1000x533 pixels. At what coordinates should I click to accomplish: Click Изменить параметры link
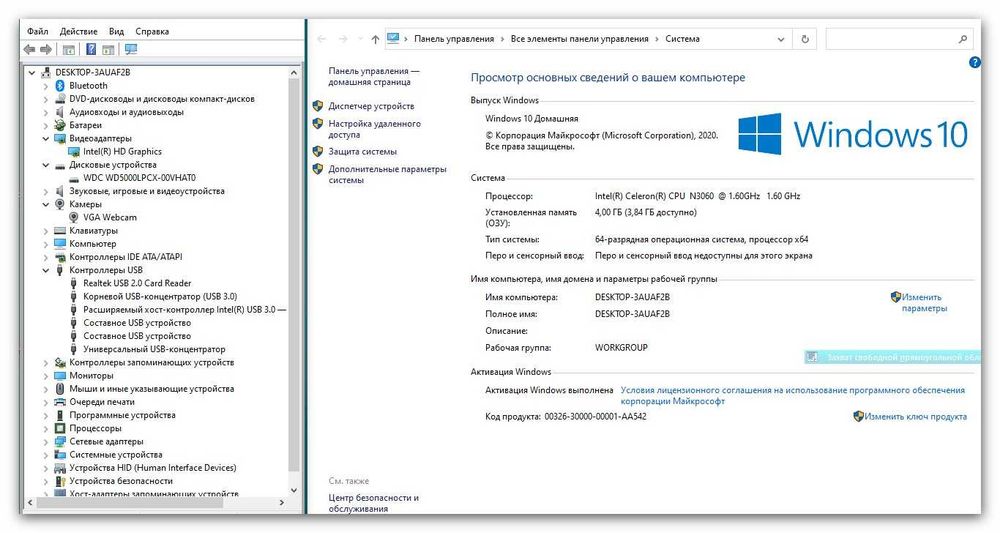(923, 302)
